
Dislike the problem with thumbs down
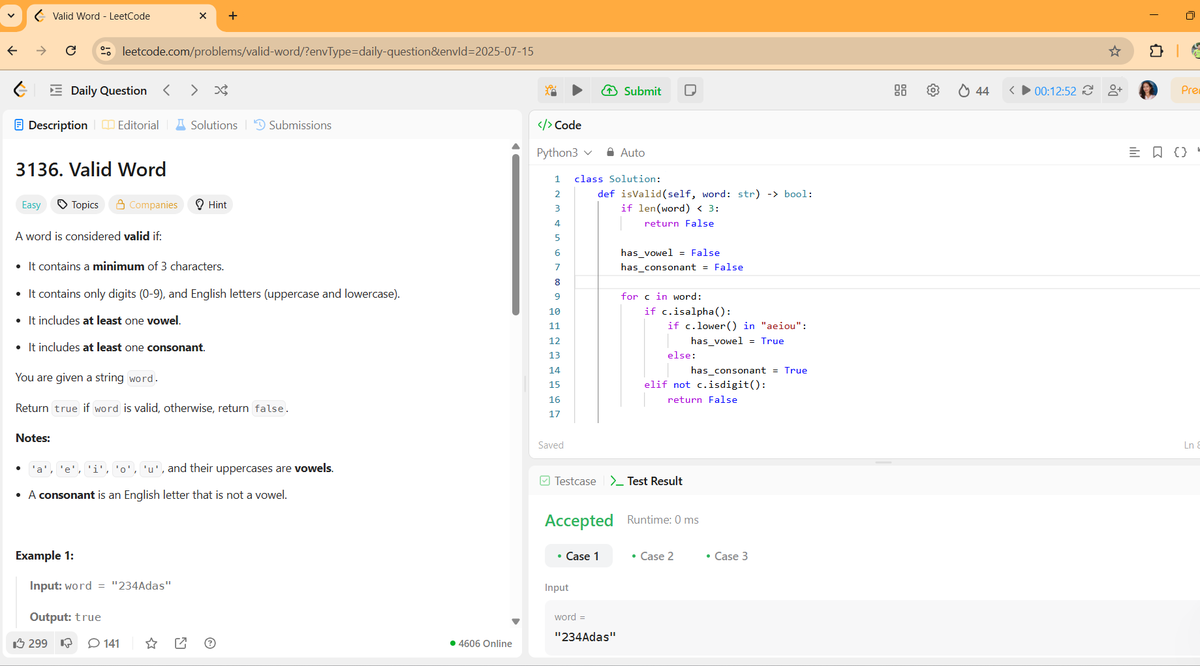[67, 643]
